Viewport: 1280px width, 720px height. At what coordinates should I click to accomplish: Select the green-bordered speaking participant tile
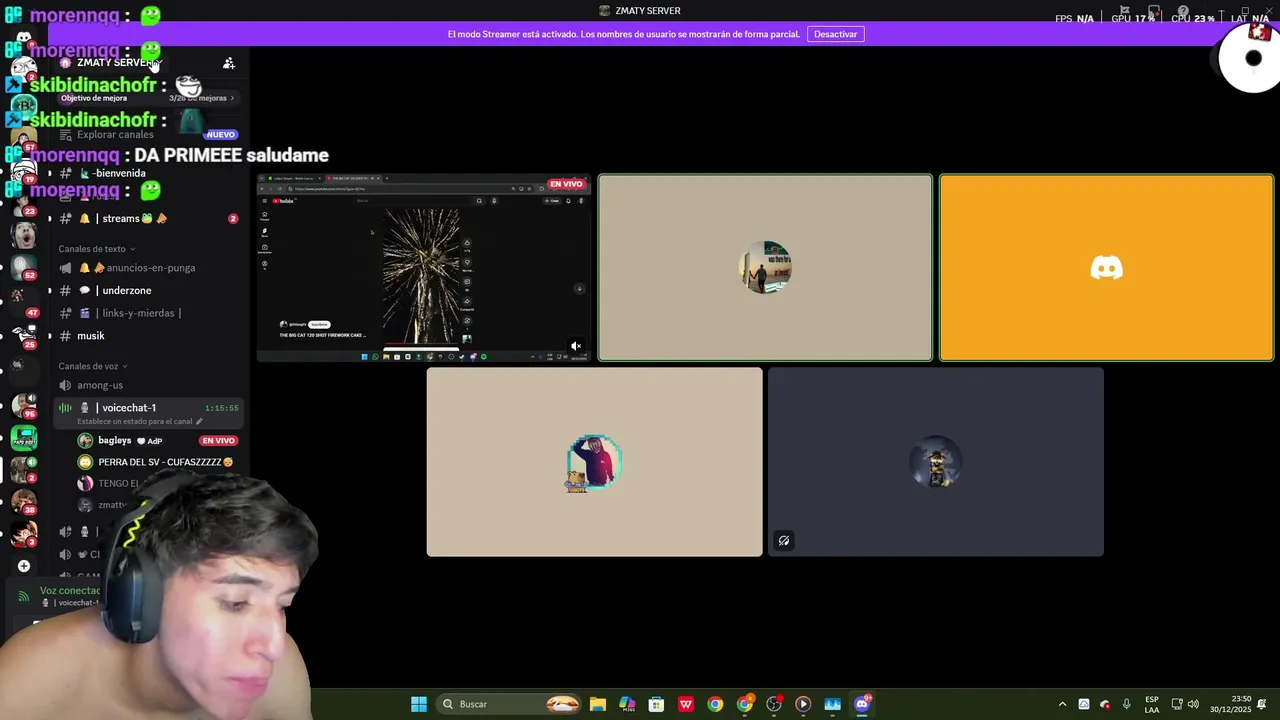point(765,268)
